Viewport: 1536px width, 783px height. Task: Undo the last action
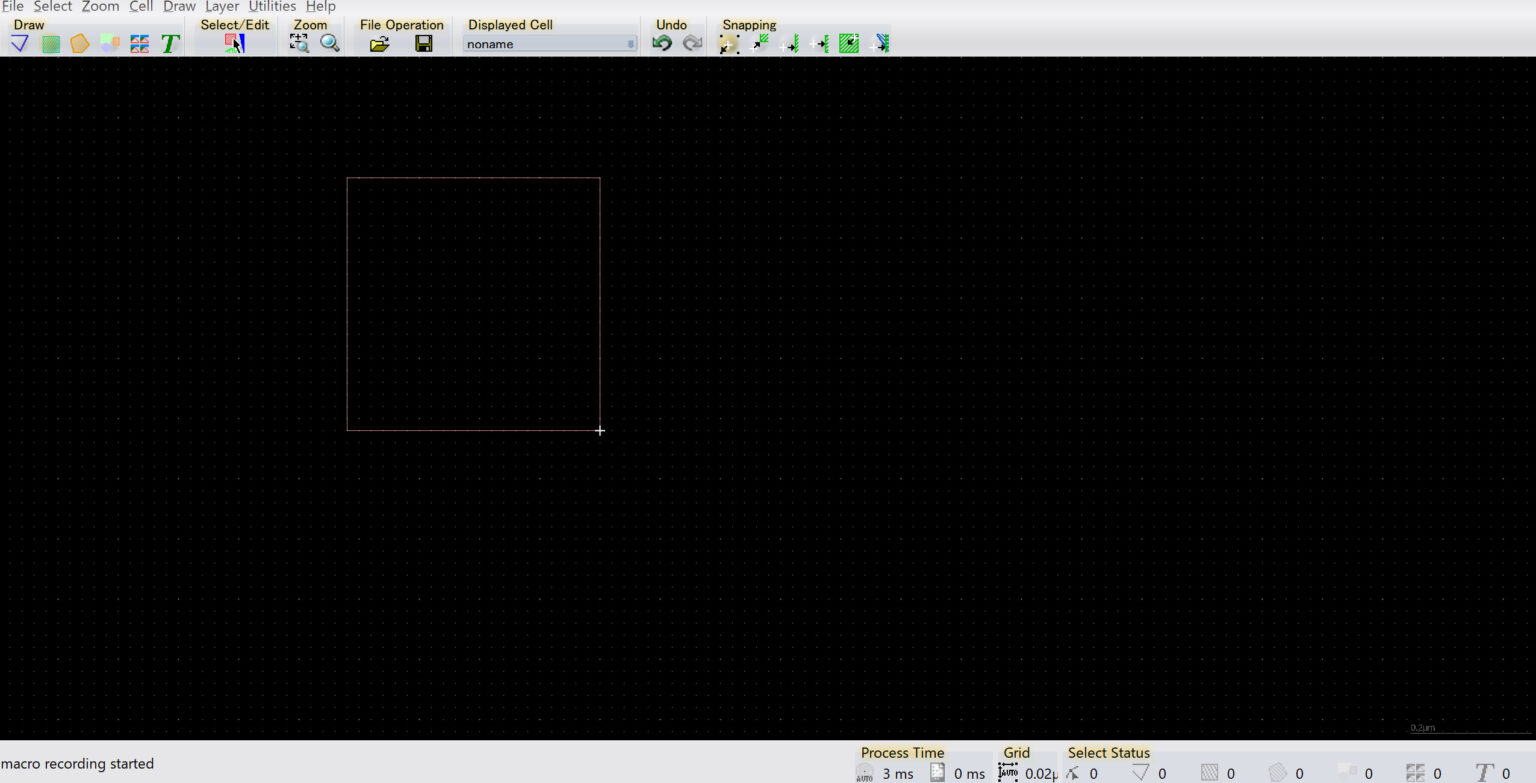(661, 43)
